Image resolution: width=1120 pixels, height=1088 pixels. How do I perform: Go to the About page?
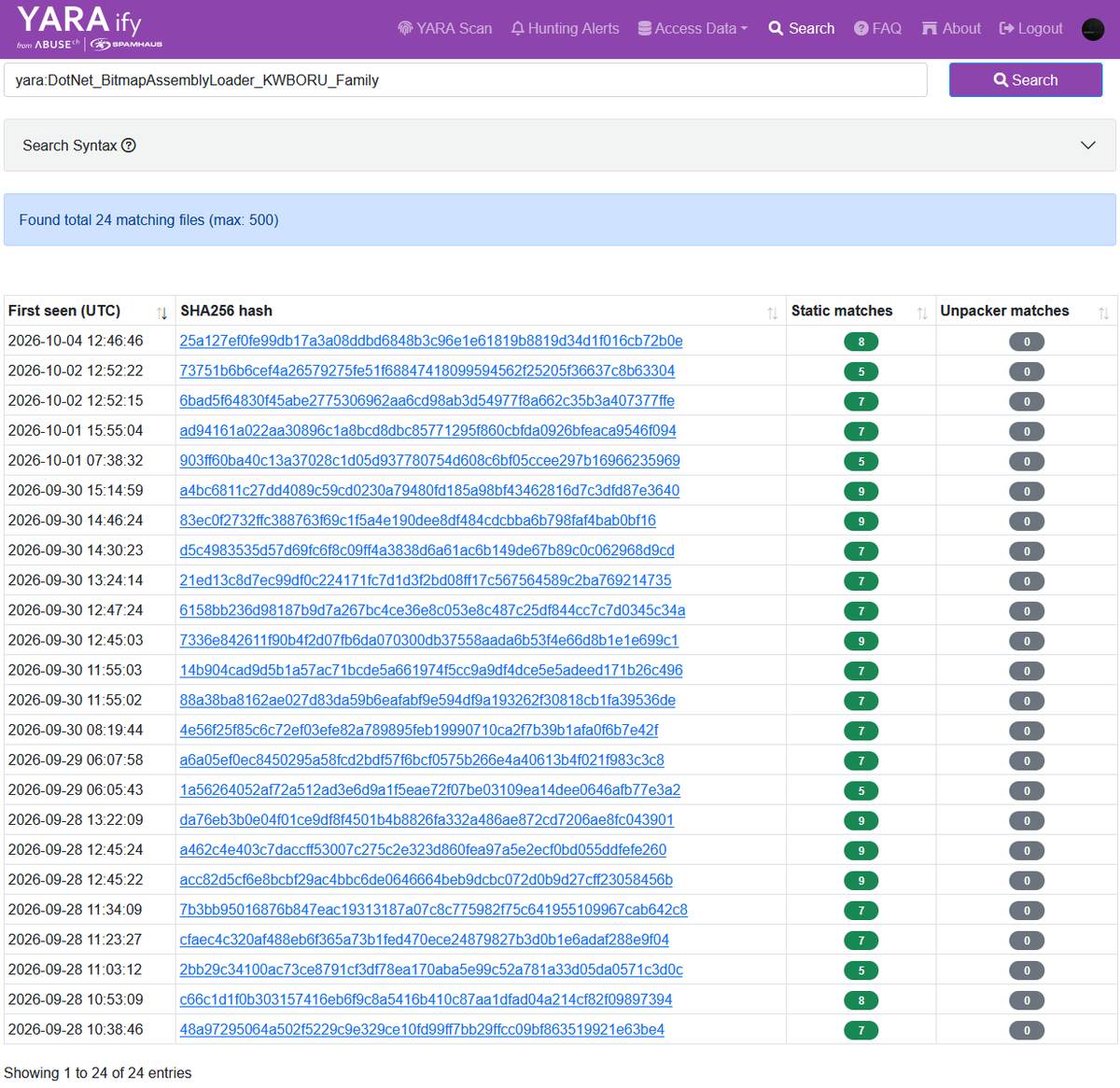click(x=951, y=28)
